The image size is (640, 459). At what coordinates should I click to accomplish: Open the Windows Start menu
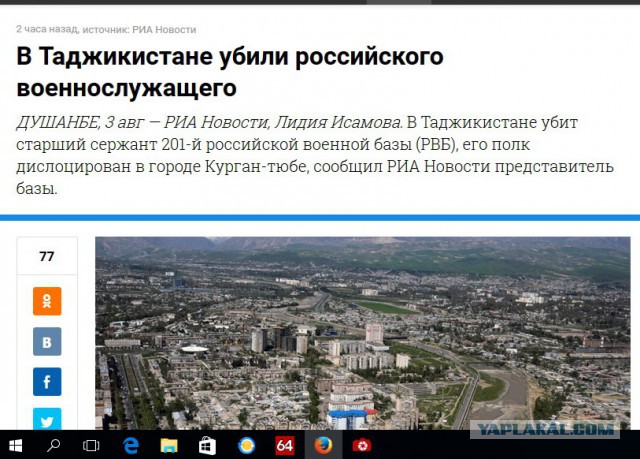click(15, 445)
